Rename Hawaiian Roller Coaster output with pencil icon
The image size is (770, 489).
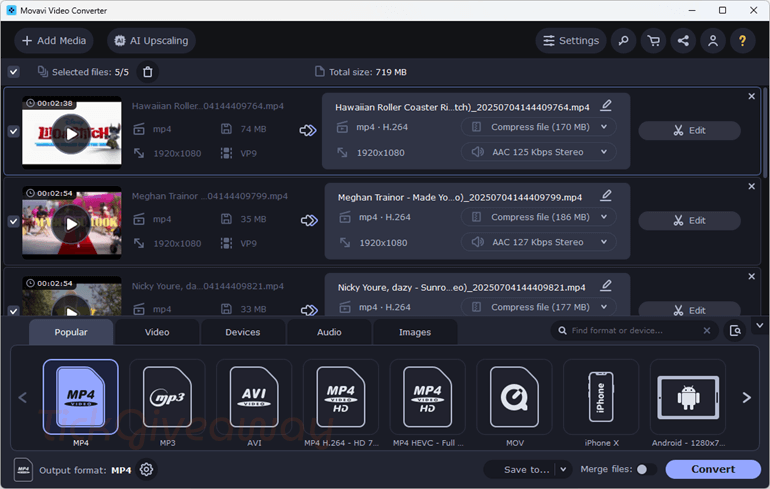pyautogui.click(x=606, y=106)
